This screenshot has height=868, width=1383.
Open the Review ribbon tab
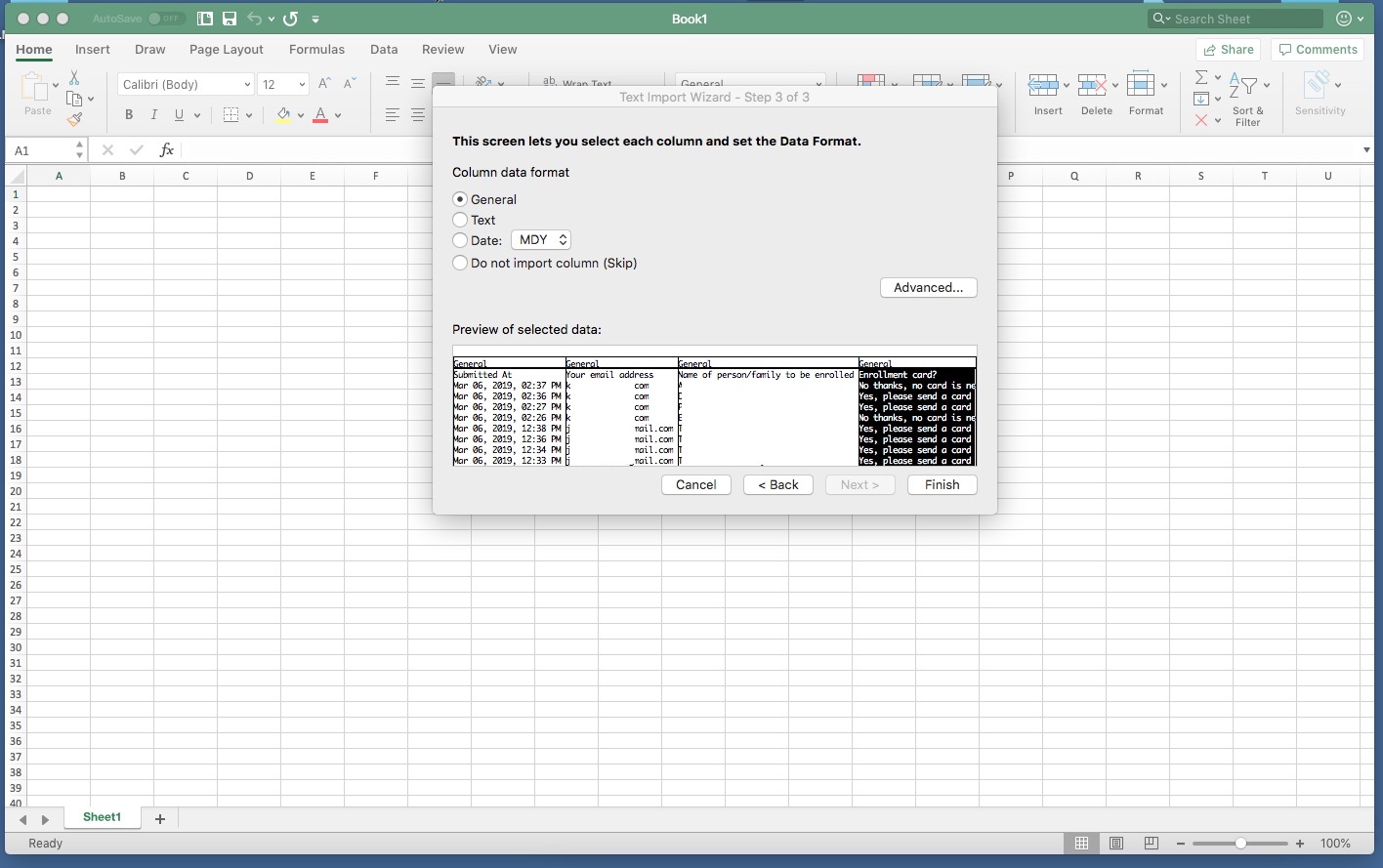(x=443, y=50)
